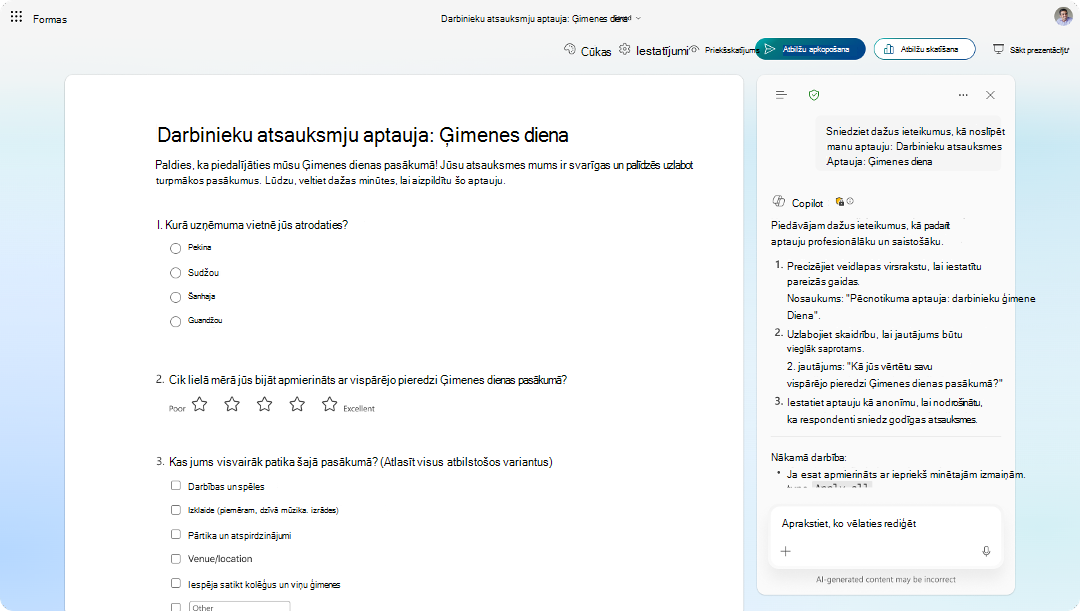This screenshot has width=1080, height=612.
Task: Open Copilot panel hamburger menu
Action: click(x=781, y=95)
